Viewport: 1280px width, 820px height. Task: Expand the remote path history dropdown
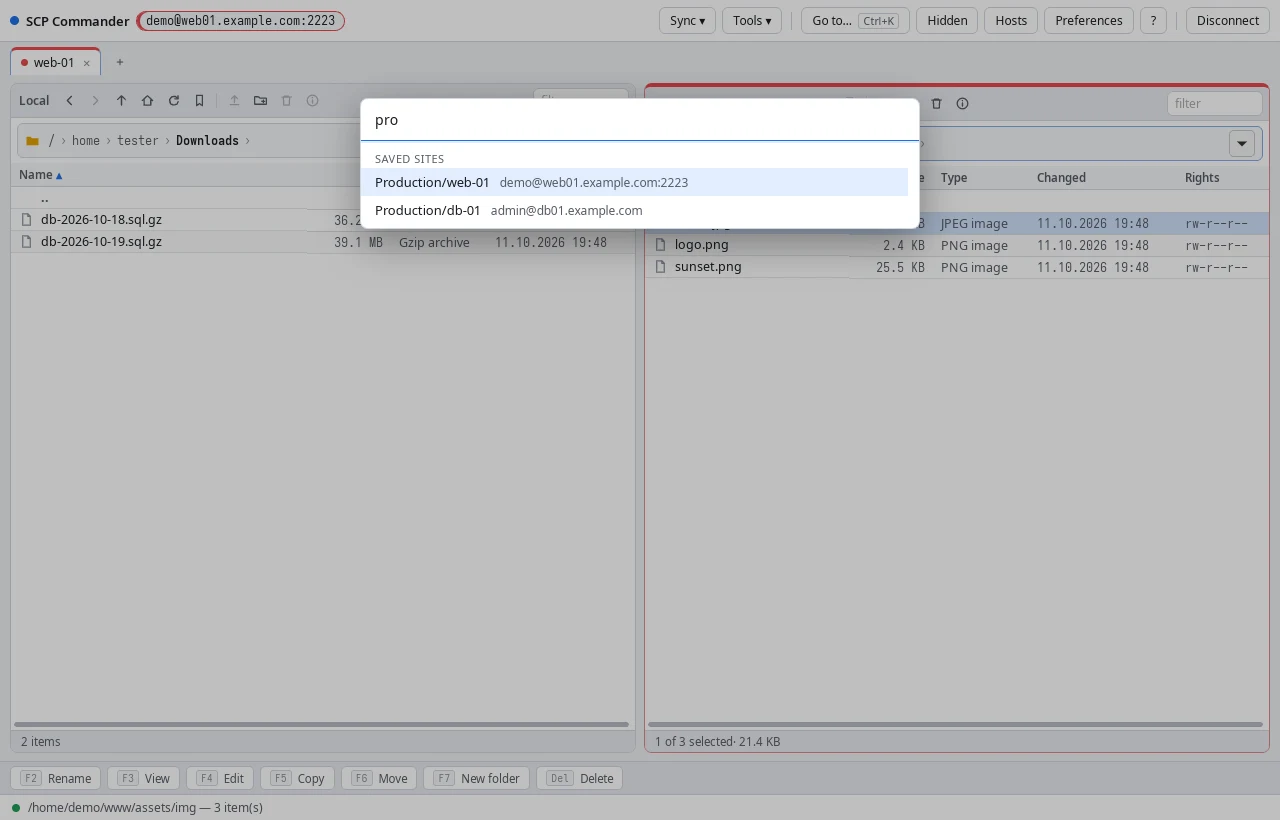1242,143
